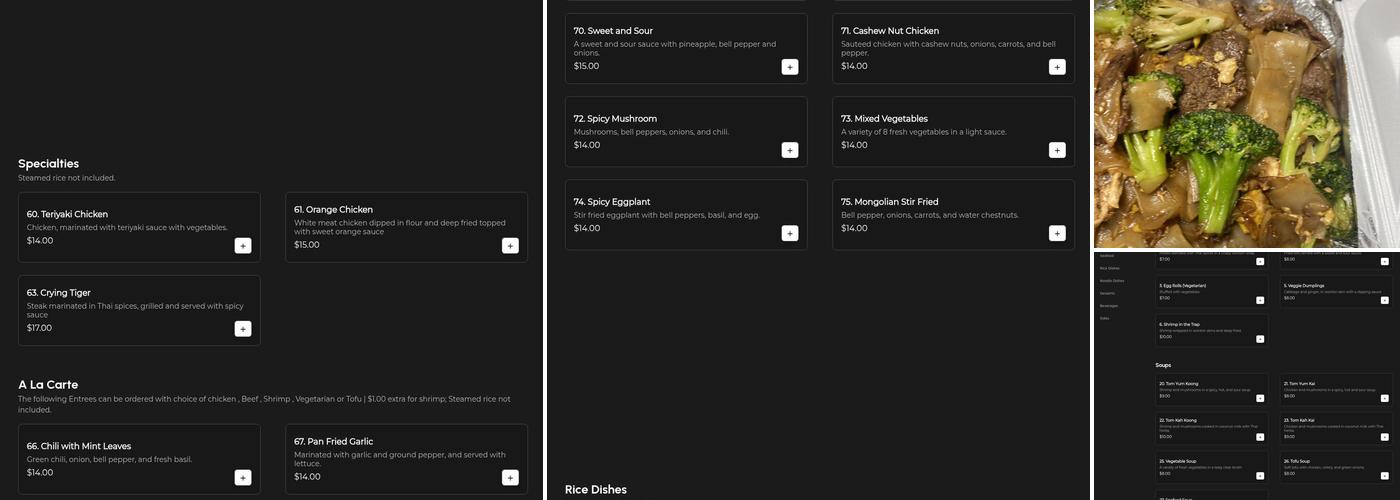
Task: Add 70. Sweet and Sour to cart
Action: [790, 67]
